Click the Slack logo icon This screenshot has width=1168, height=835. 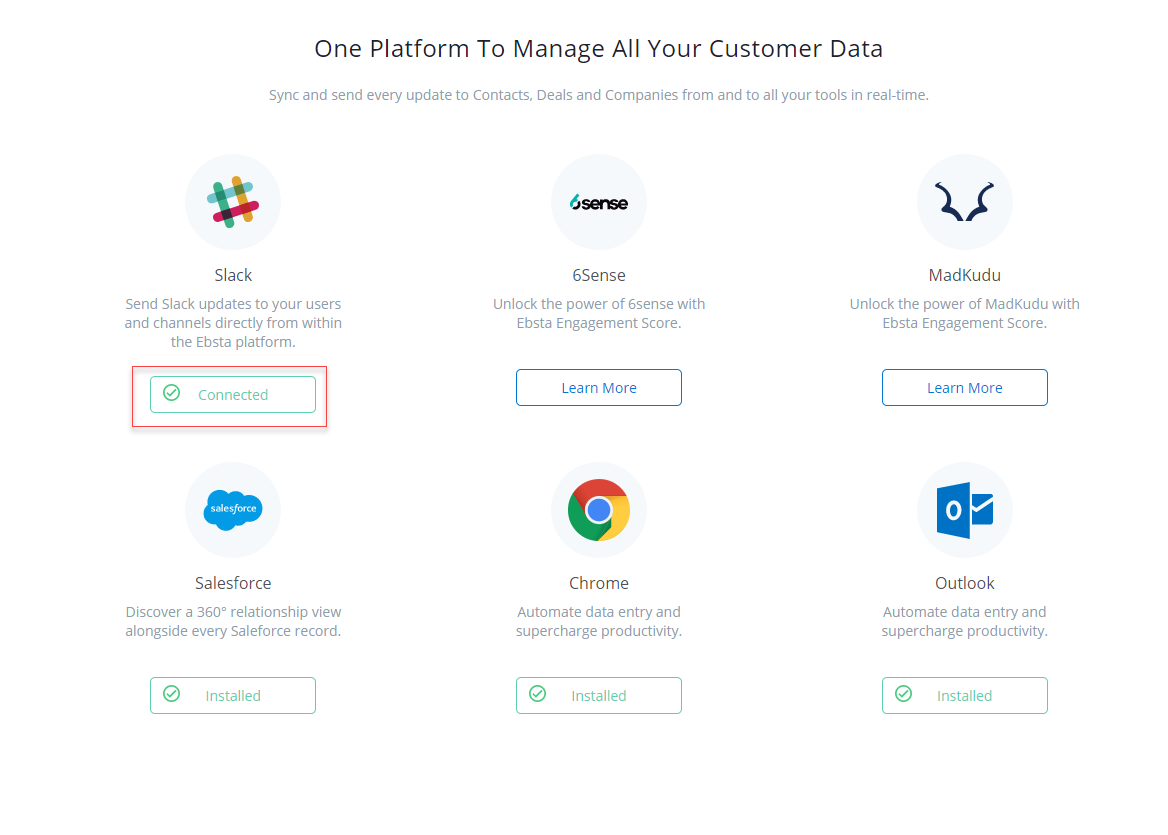click(233, 202)
